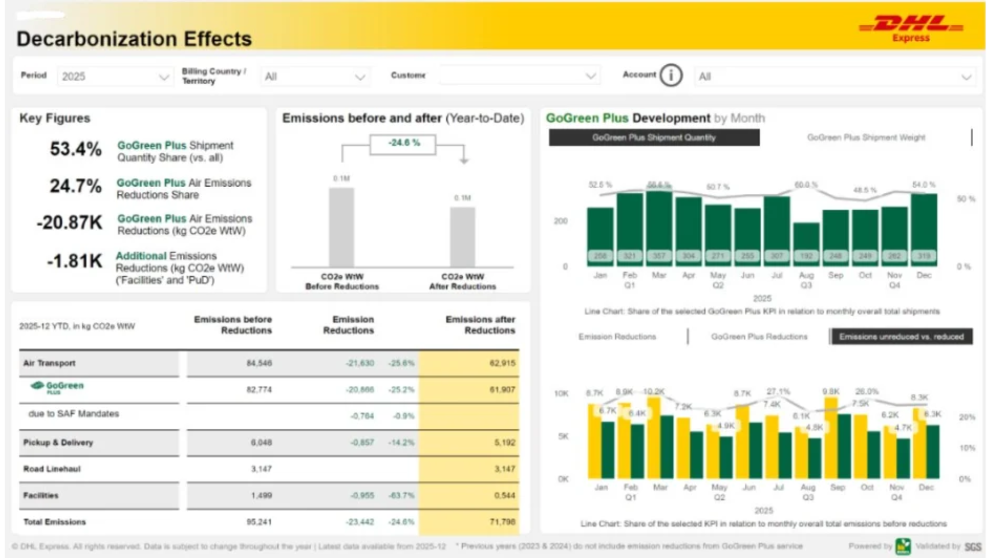Expand the Customer dropdown
Viewport: 991px width, 558px height.
coord(518,76)
